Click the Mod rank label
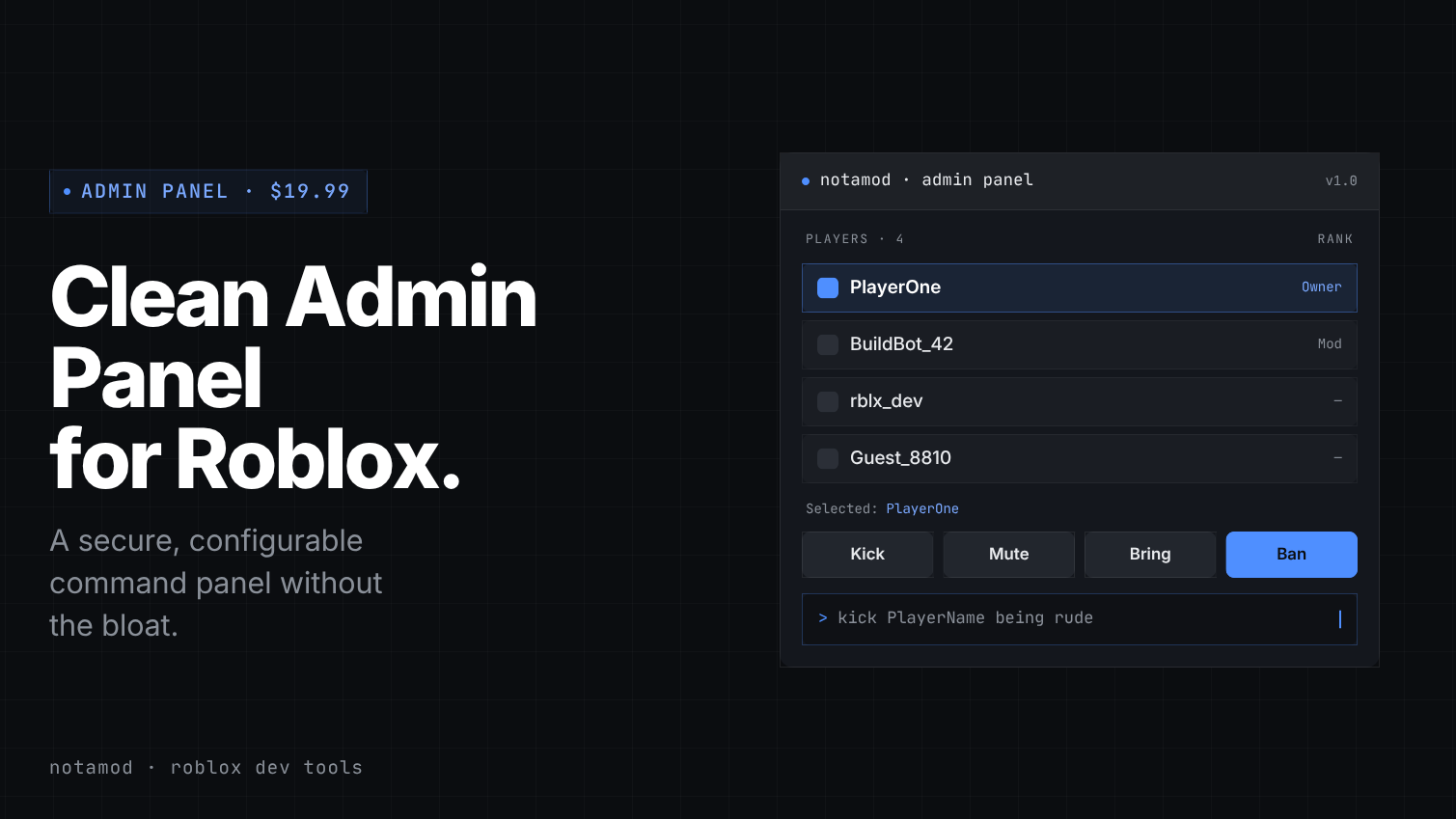The width and height of the screenshot is (1456, 819). click(x=1330, y=344)
